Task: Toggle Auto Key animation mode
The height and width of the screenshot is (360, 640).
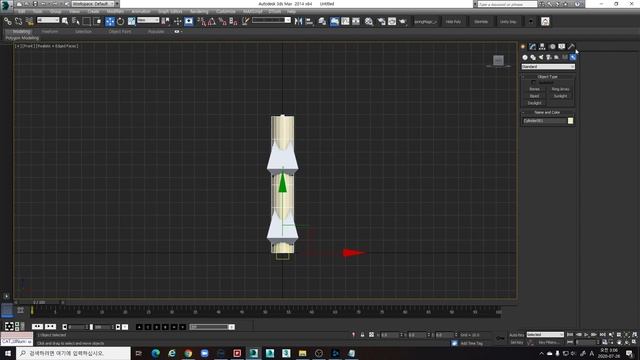Action: (517, 335)
